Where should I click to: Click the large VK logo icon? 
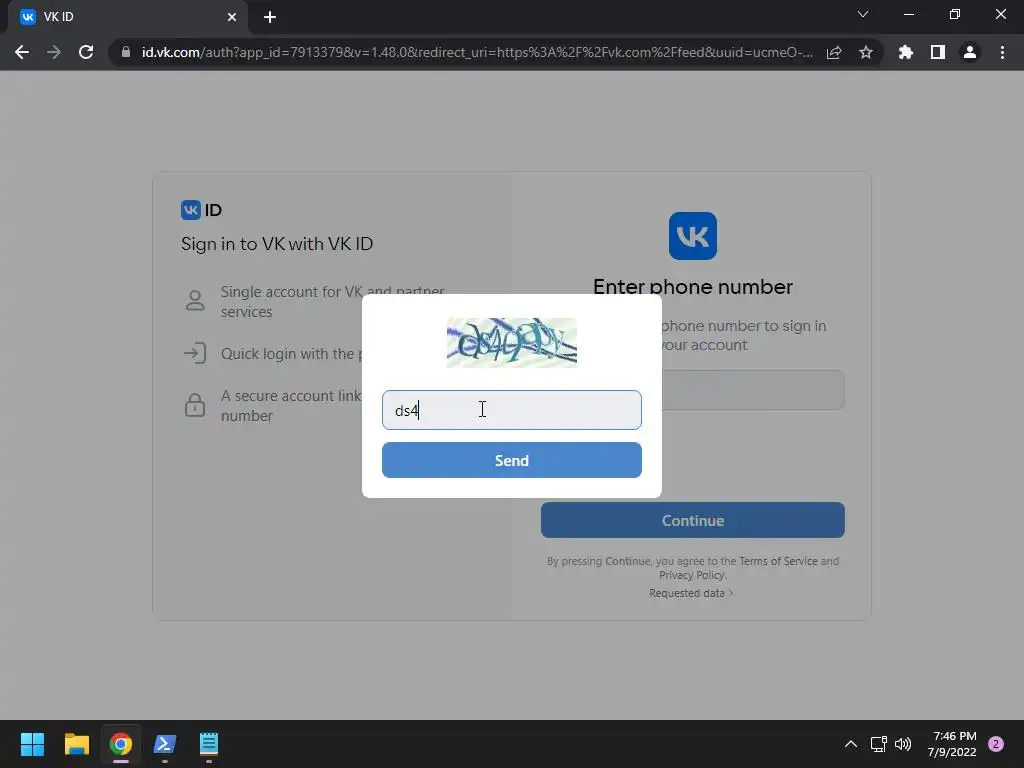point(692,236)
